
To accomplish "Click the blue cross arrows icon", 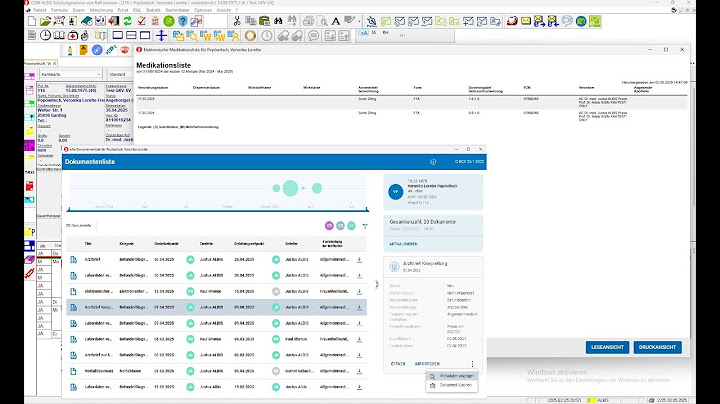I will coord(161,35).
